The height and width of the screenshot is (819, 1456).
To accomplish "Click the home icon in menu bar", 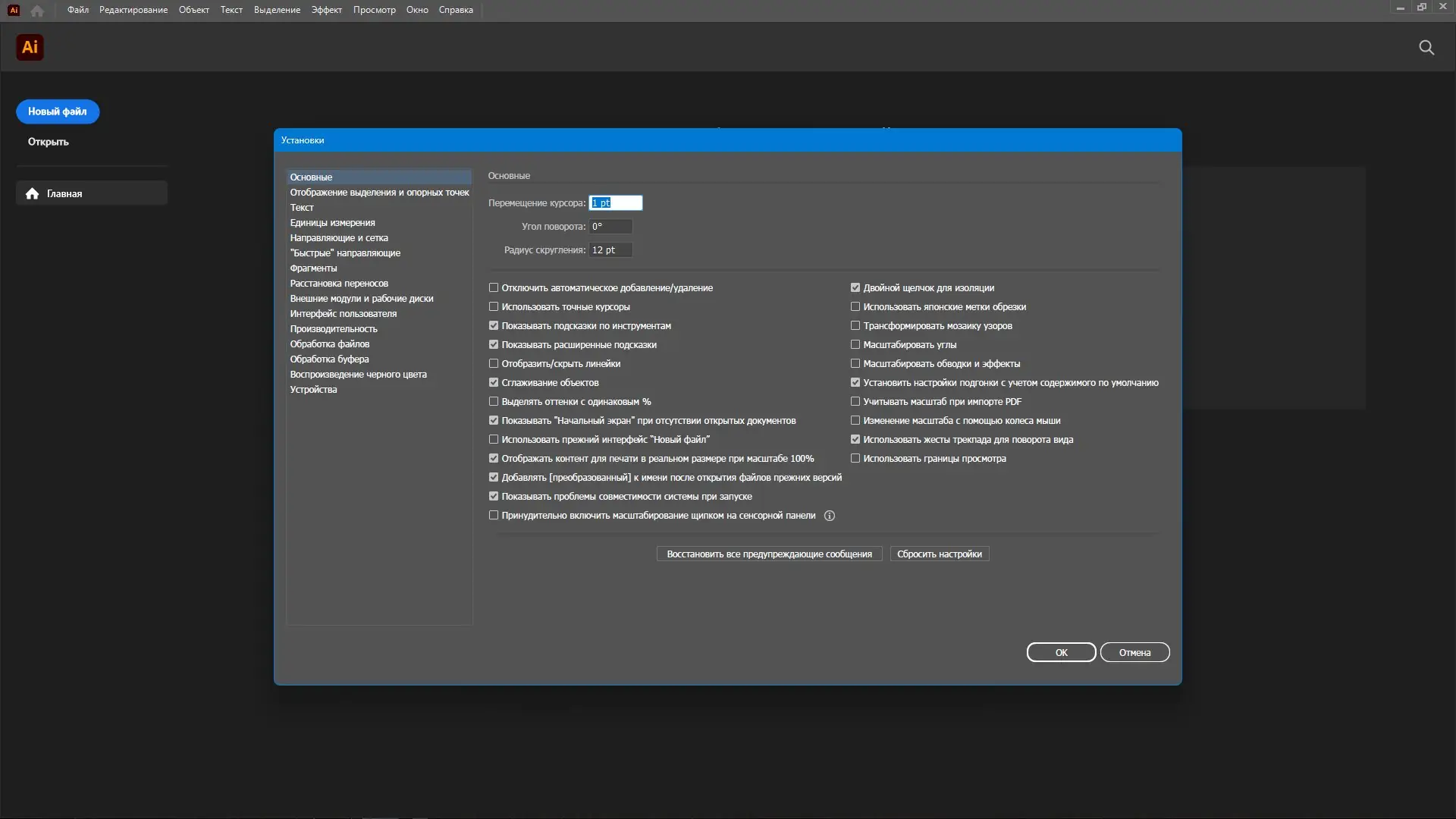I will click(37, 11).
